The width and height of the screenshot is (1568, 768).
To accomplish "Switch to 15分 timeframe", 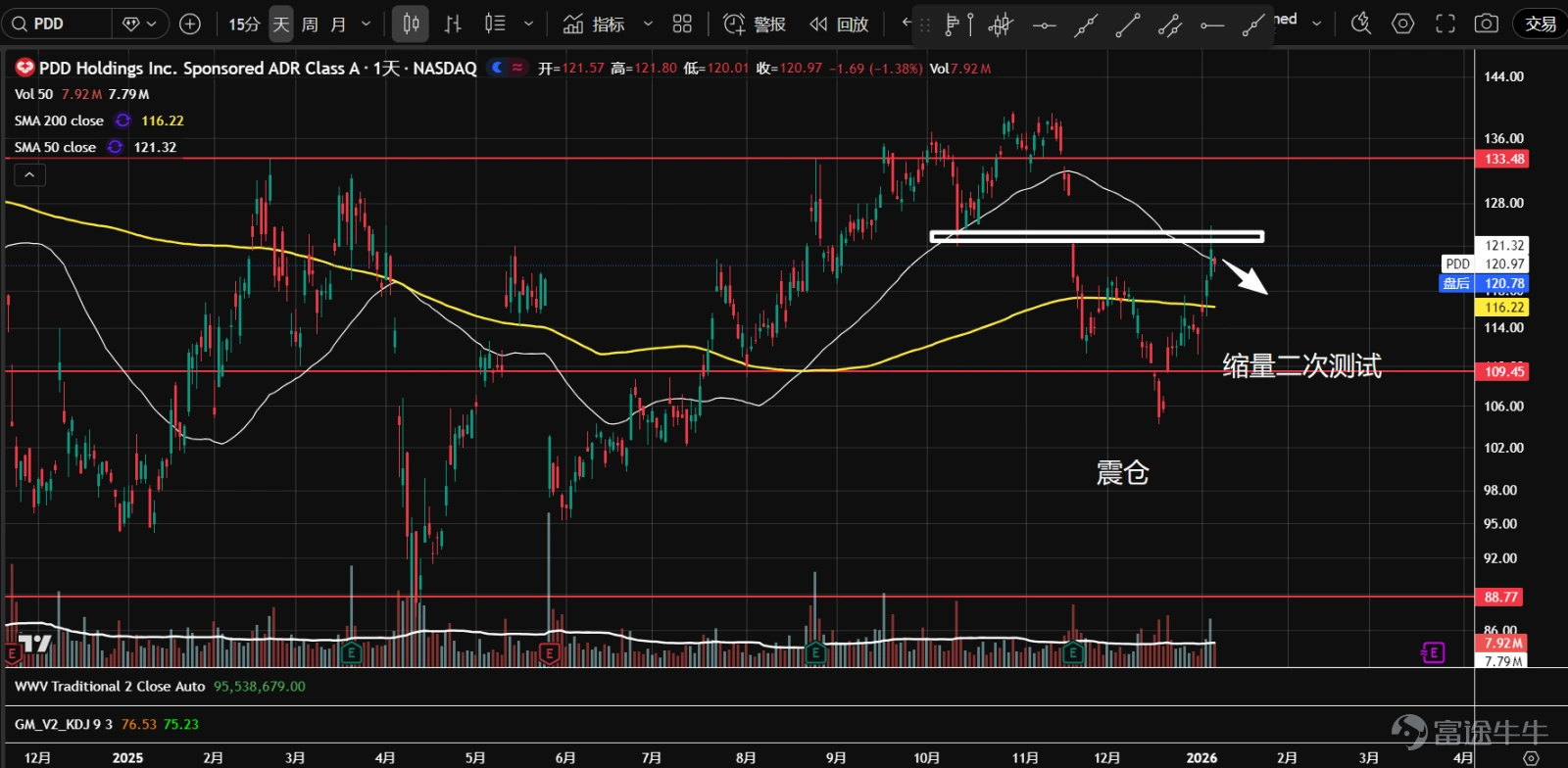I will pos(244,24).
